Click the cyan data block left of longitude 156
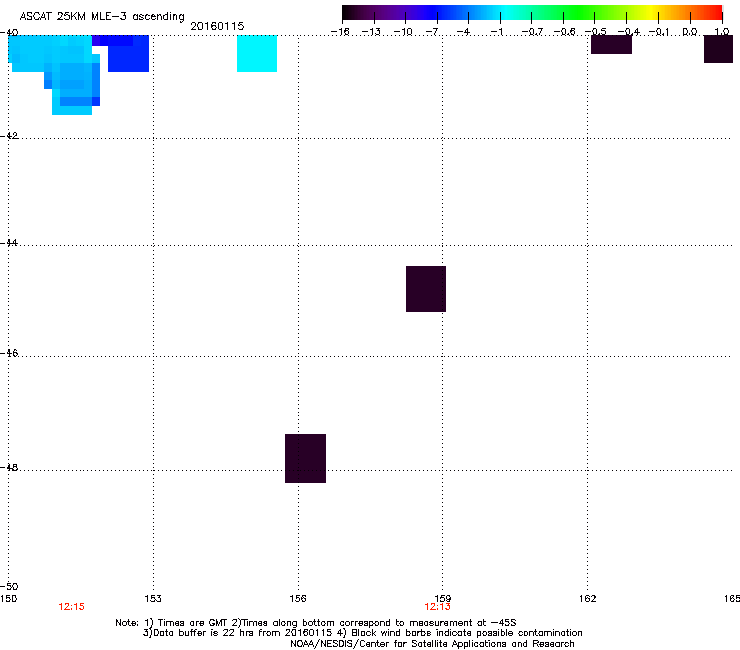Image resolution: width=740 pixels, height=650 pixels. (x=257, y=53)
